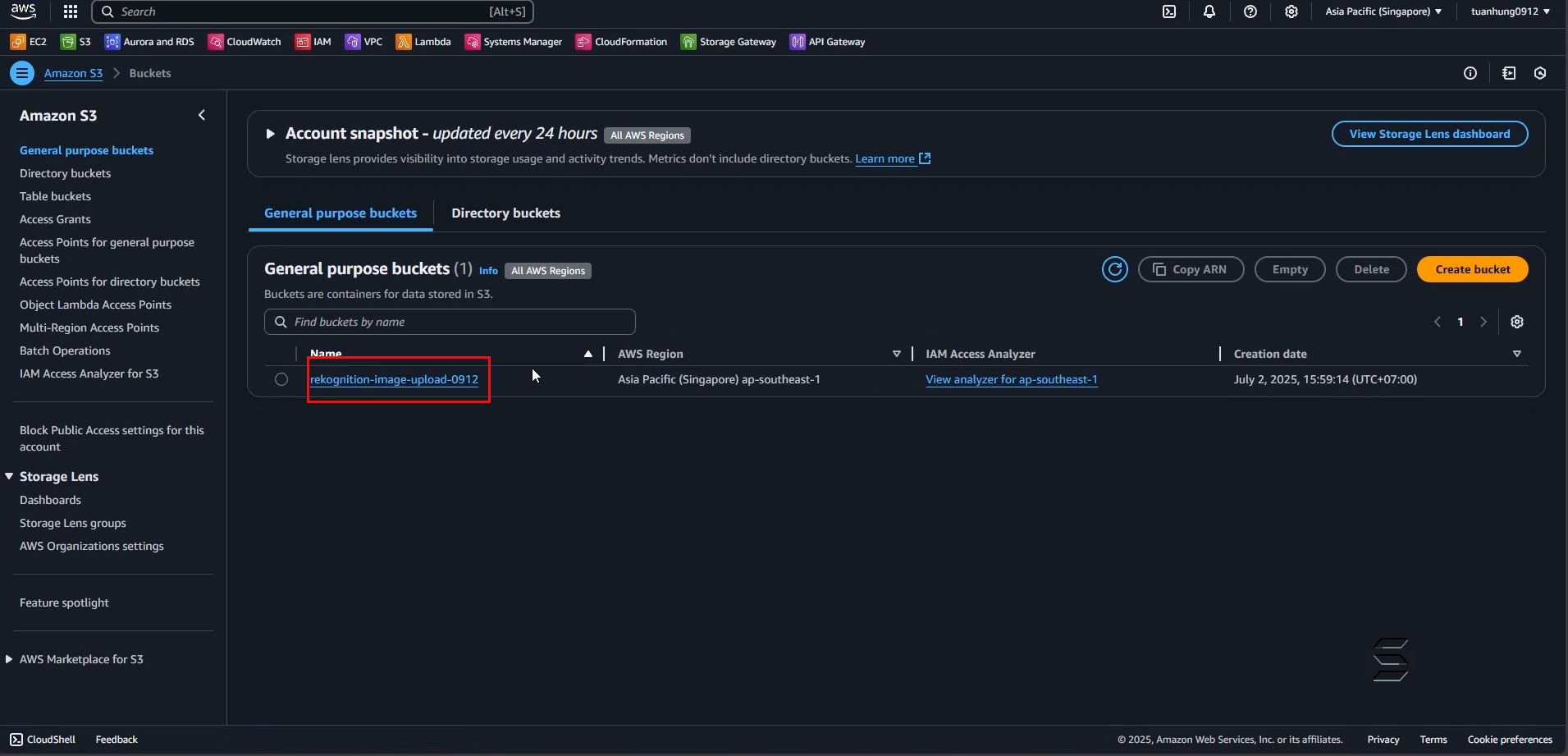Viewport: 1568px width, 756px height.
Task: Click the top console search box
Action: point(313,11)
